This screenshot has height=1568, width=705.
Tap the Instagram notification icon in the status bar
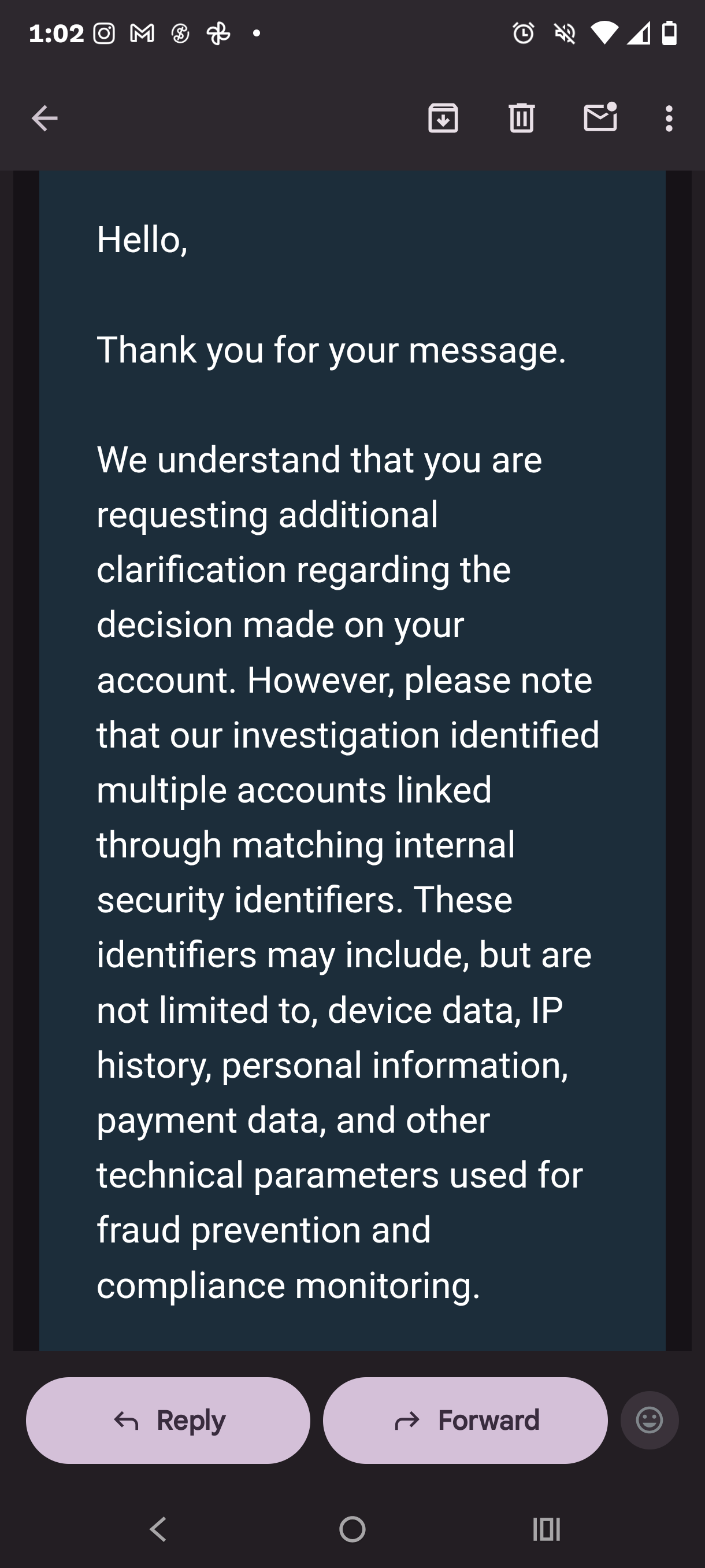tap(104, 34)
